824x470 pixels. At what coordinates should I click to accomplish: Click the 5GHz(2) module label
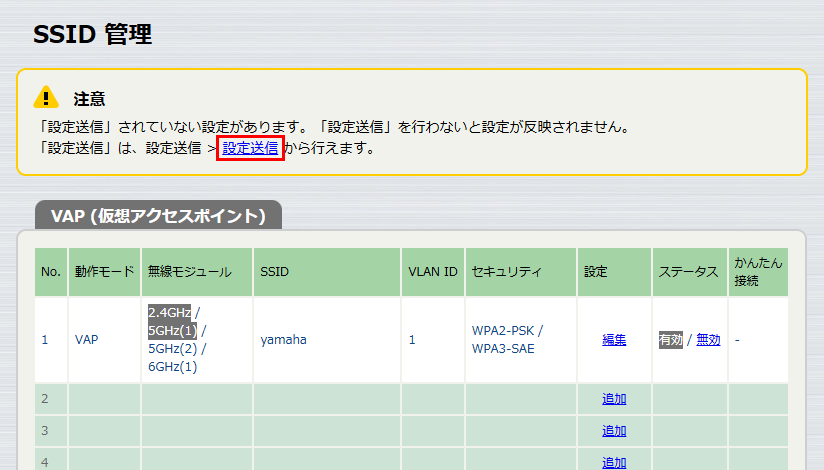click(x=172, y=349)
